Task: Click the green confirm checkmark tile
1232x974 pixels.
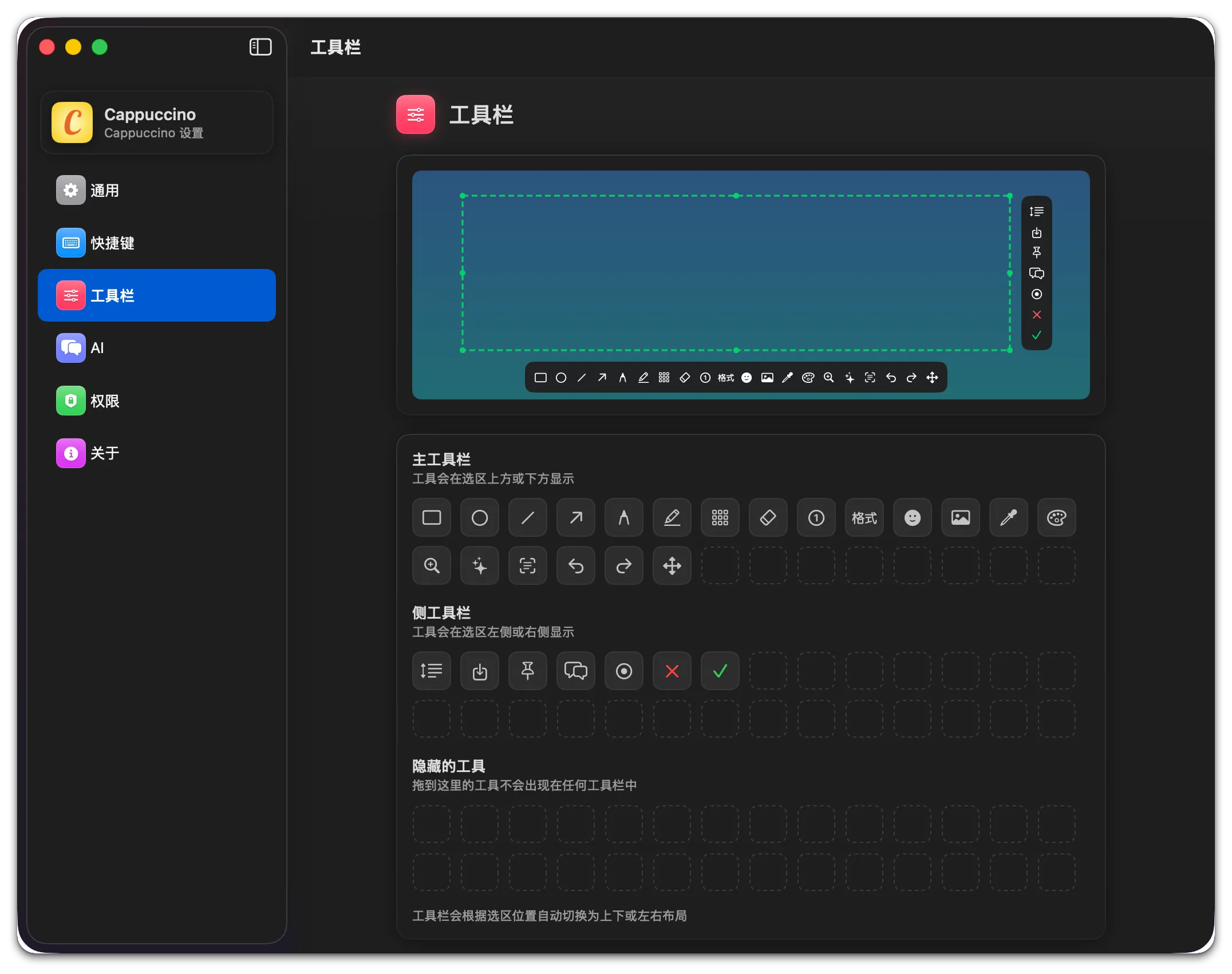Action: click(x=720, y=671)
